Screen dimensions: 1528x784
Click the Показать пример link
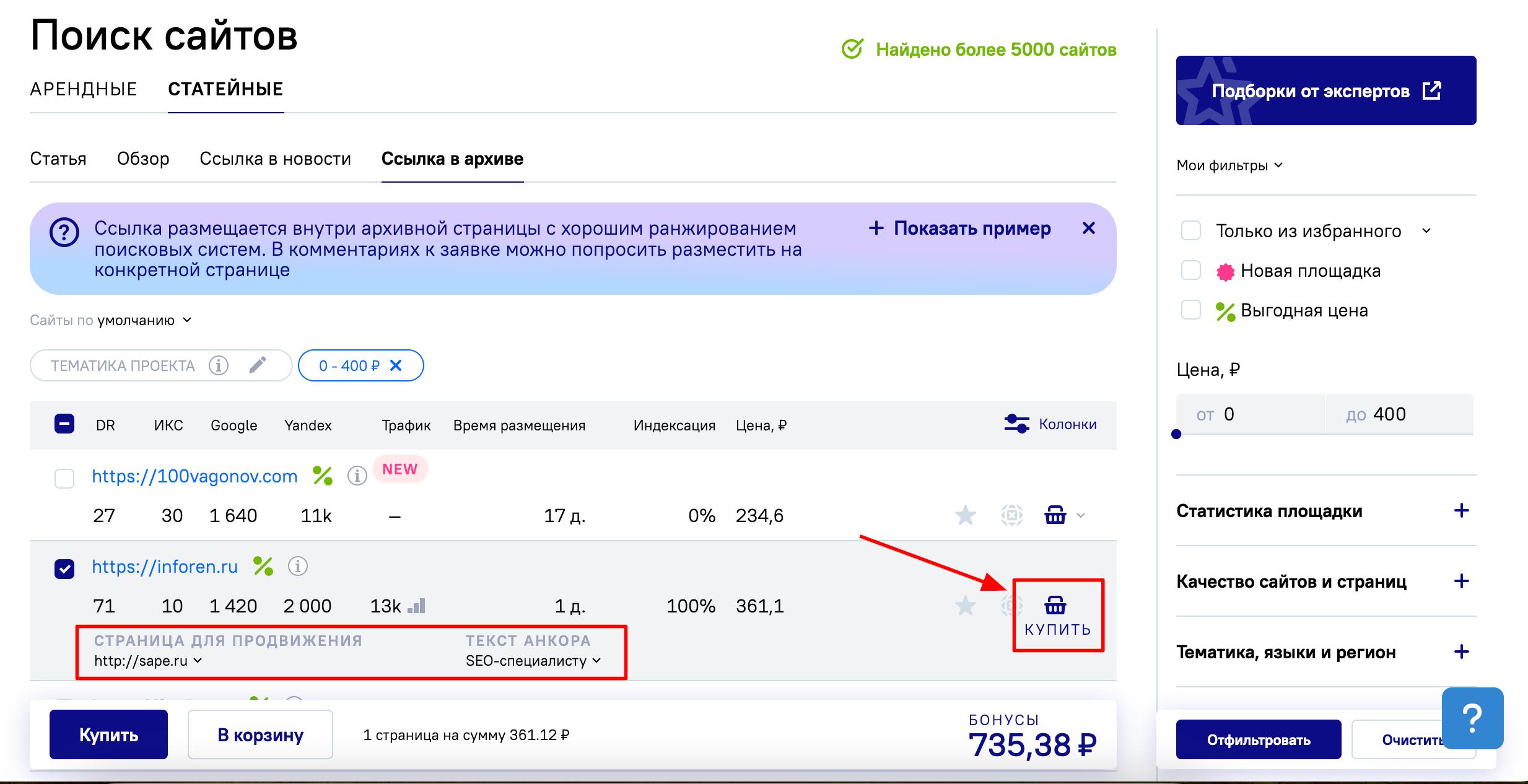click(960, 228)
